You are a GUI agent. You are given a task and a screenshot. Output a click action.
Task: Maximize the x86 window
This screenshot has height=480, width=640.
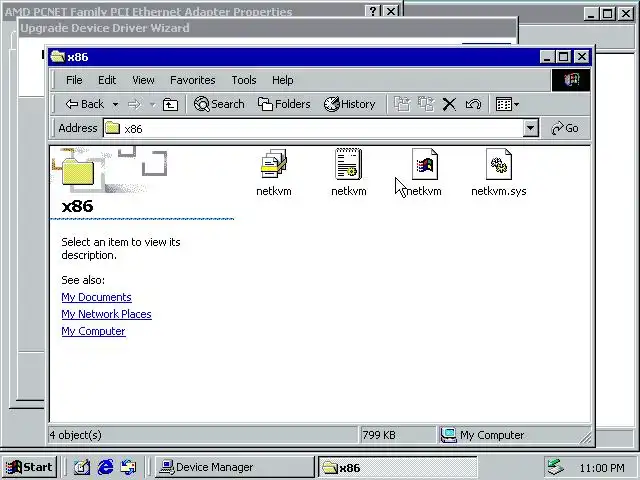pyautogui.click(x=564, y=57)
